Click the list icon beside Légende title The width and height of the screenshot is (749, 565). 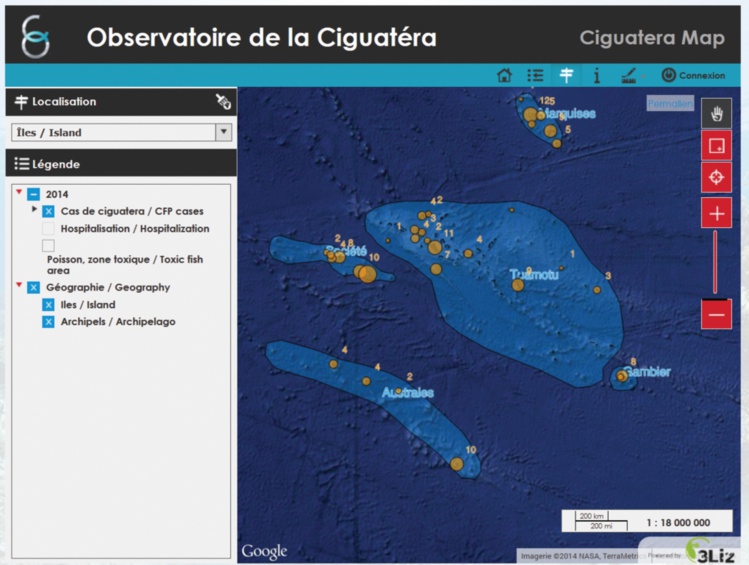(21, 164)
